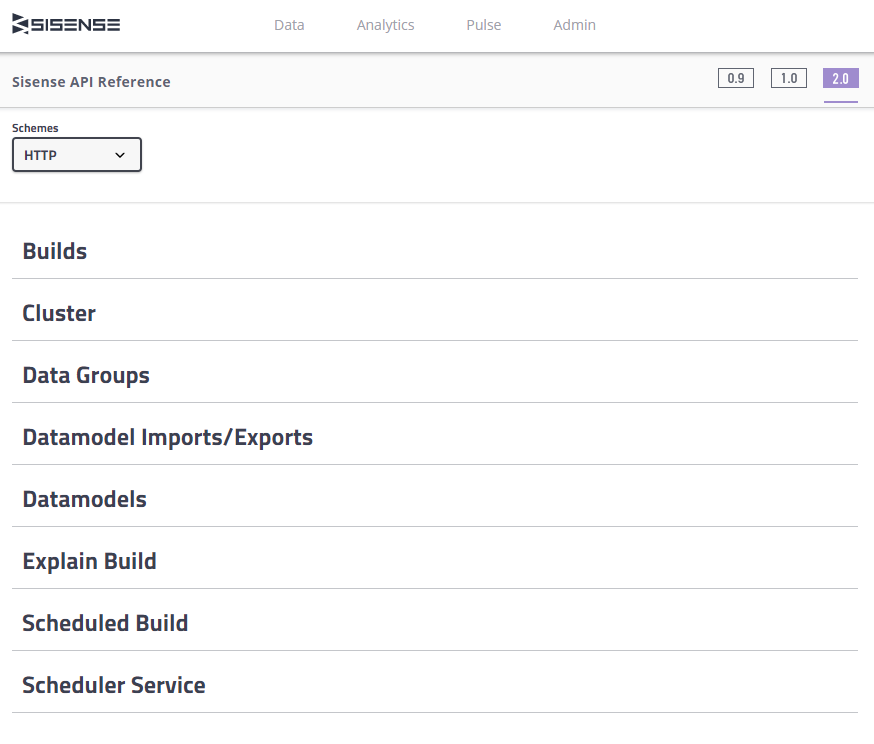This screenshot has width=874, height=744.
Task: Switch to API version 1.0
Action: 789,78
